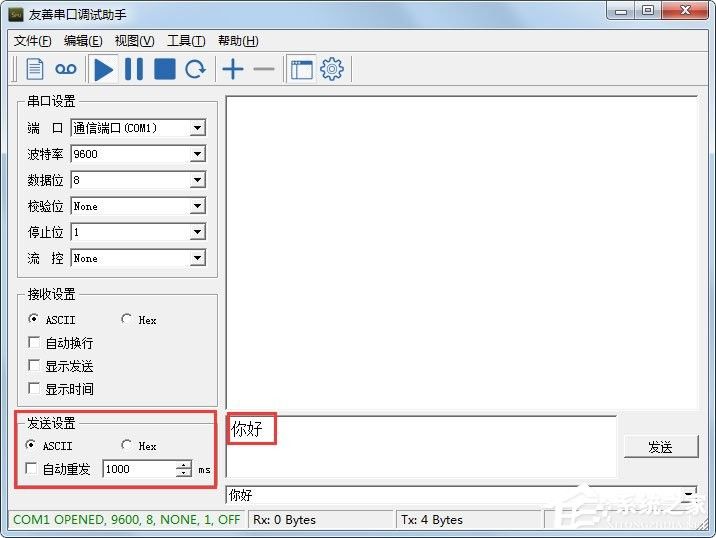Open the 文件(F) menu
Image resolution: width=716 pixels, height=538 pixels.
(32, 41)
